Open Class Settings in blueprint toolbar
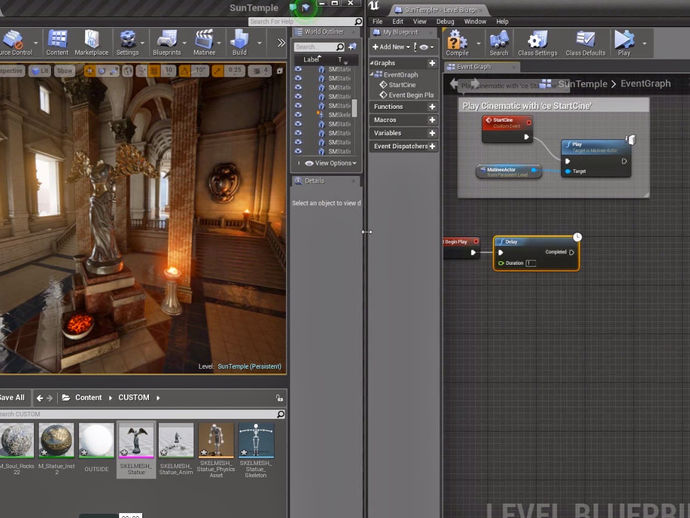The width and height of the screenshot is (690, 518). (537, 43)
